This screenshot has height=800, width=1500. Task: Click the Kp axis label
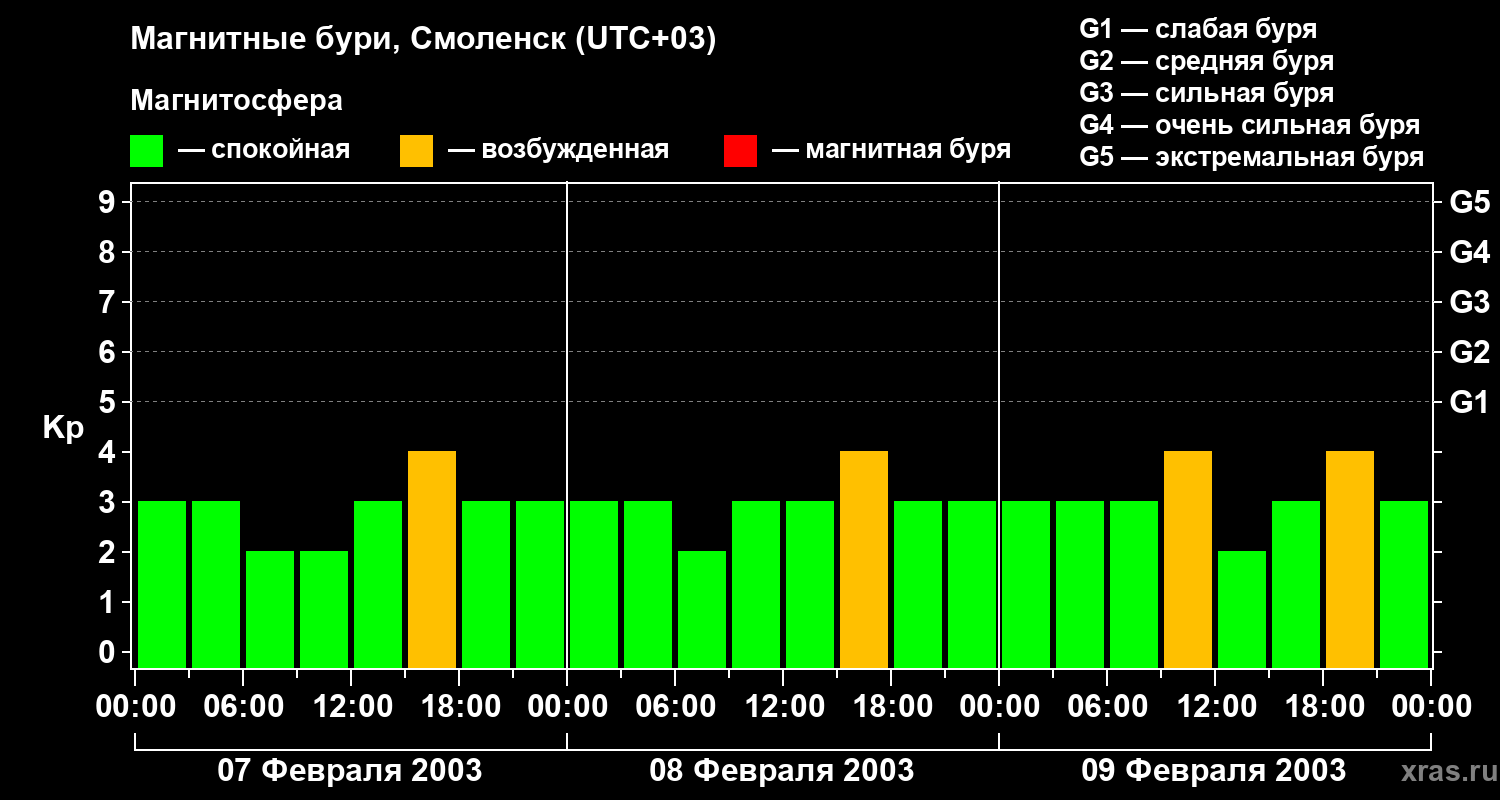tap(64, 429)
